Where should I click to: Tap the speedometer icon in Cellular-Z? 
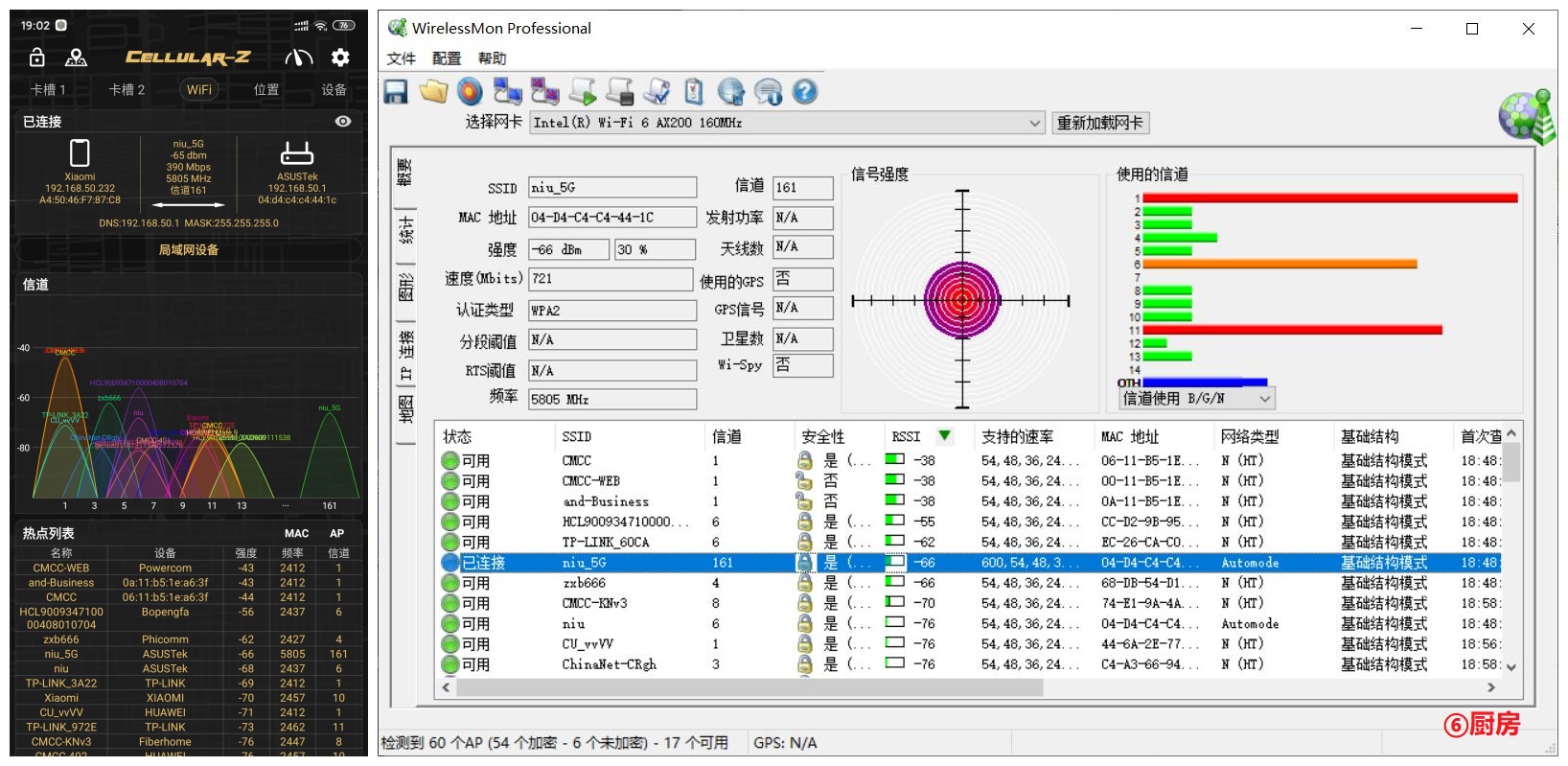(x=299, y=58)
